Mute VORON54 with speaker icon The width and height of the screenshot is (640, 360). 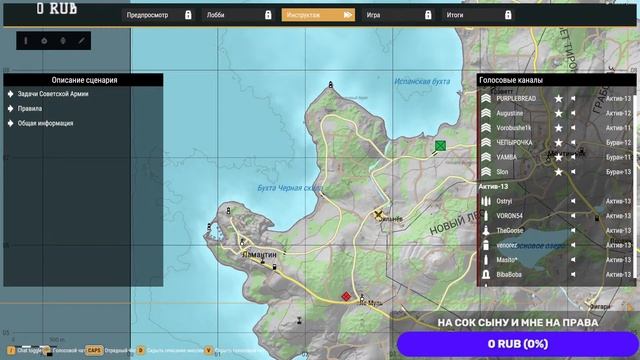pos(573,216)
